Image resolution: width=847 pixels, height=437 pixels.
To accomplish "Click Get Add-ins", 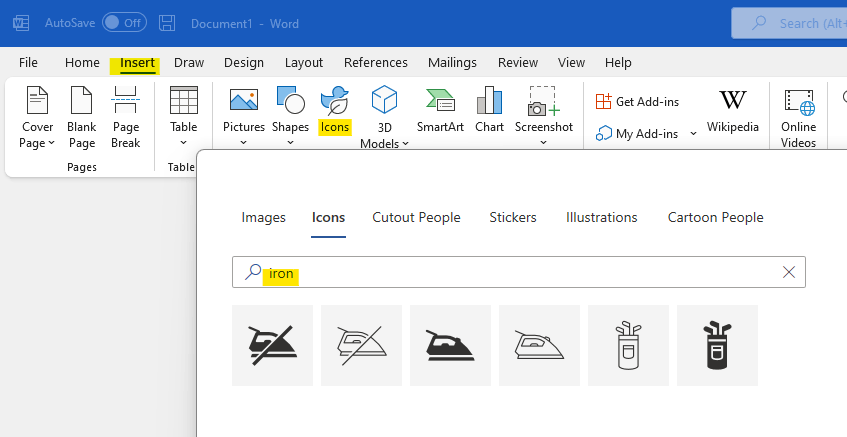I will (637, 102).
